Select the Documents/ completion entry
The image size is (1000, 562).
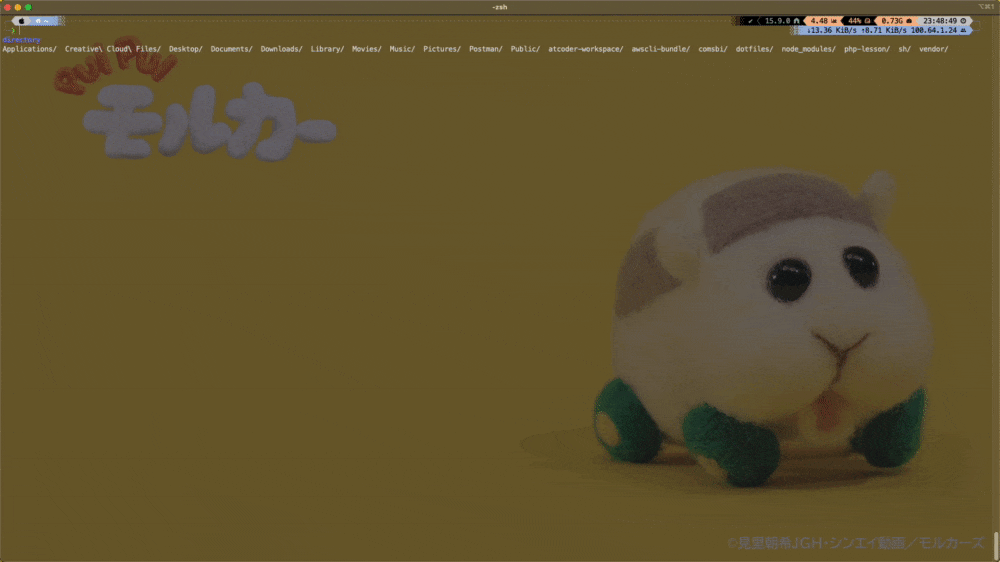click(232, 48)
